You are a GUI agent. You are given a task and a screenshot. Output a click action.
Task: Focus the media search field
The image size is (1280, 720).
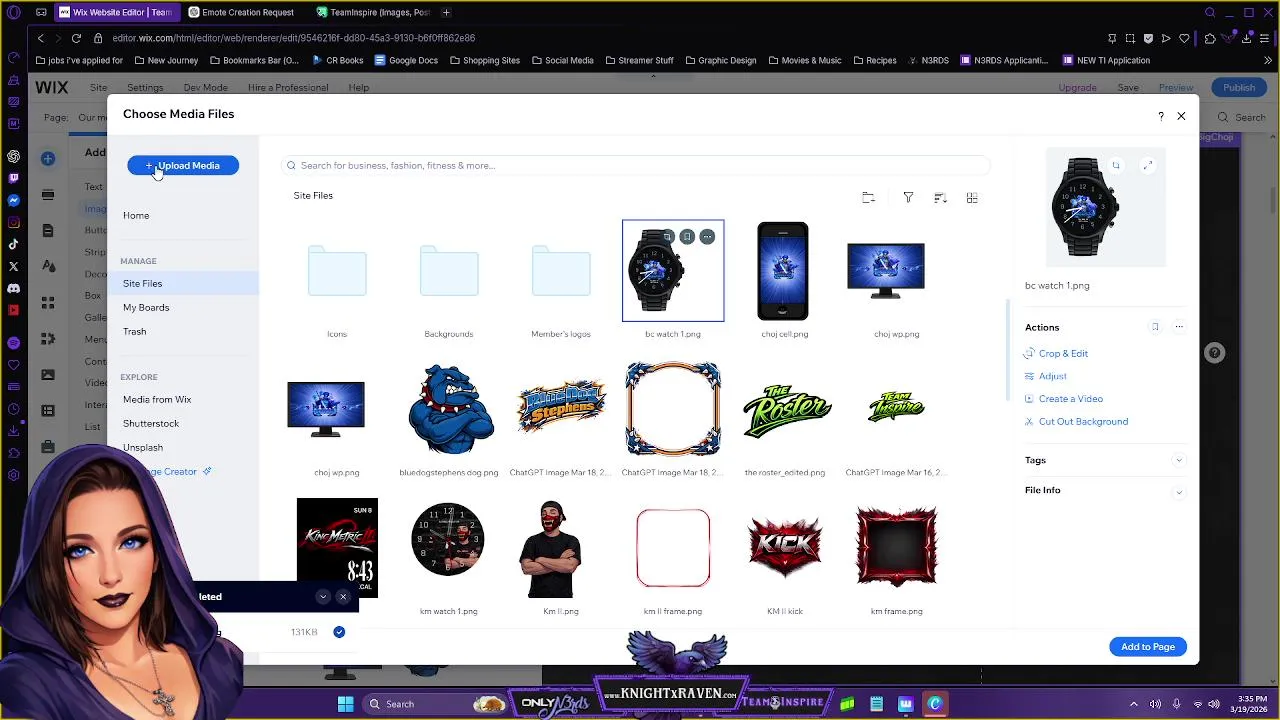point(636,166)
